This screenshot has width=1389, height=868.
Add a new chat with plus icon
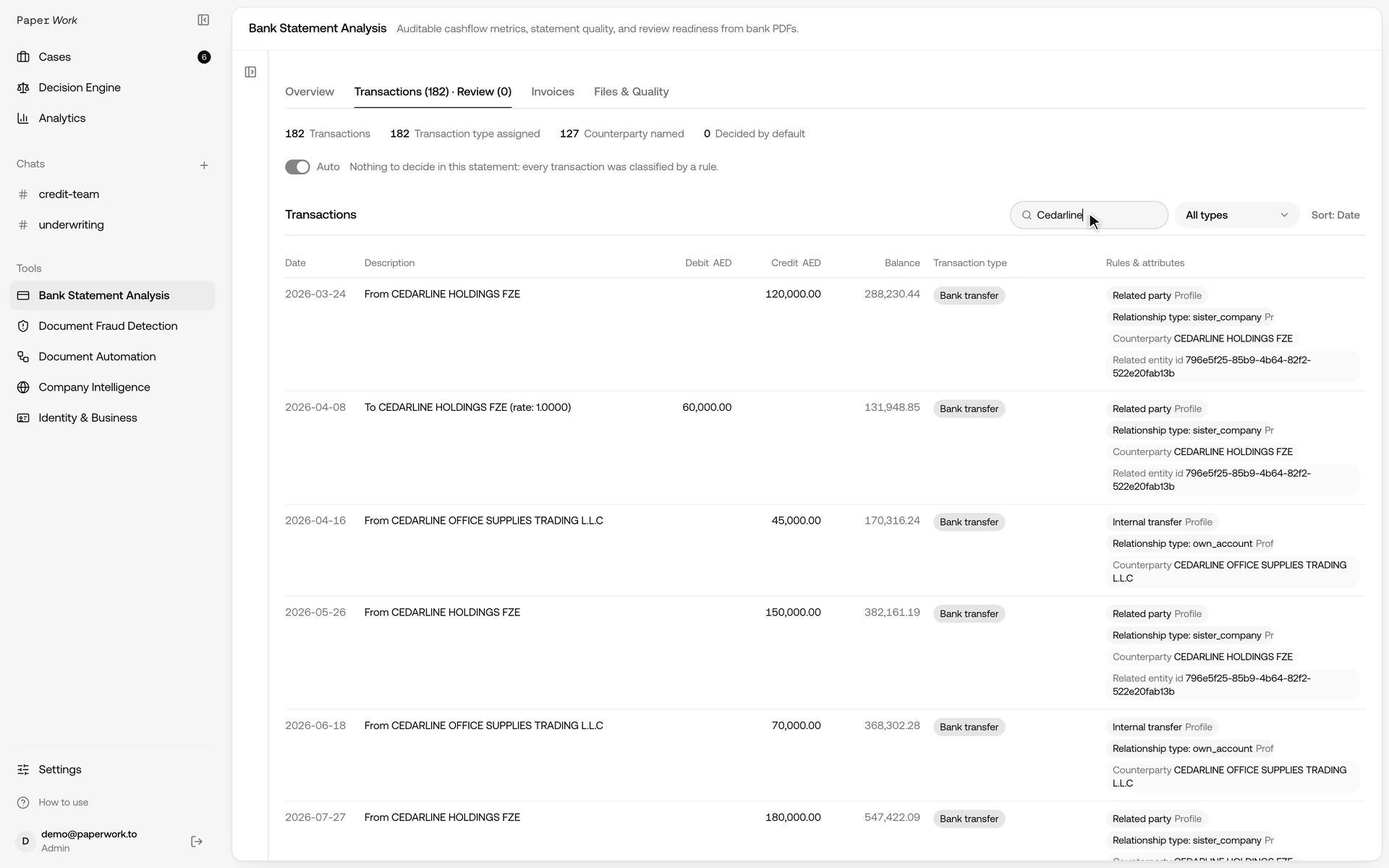click(x=204, y=166)
